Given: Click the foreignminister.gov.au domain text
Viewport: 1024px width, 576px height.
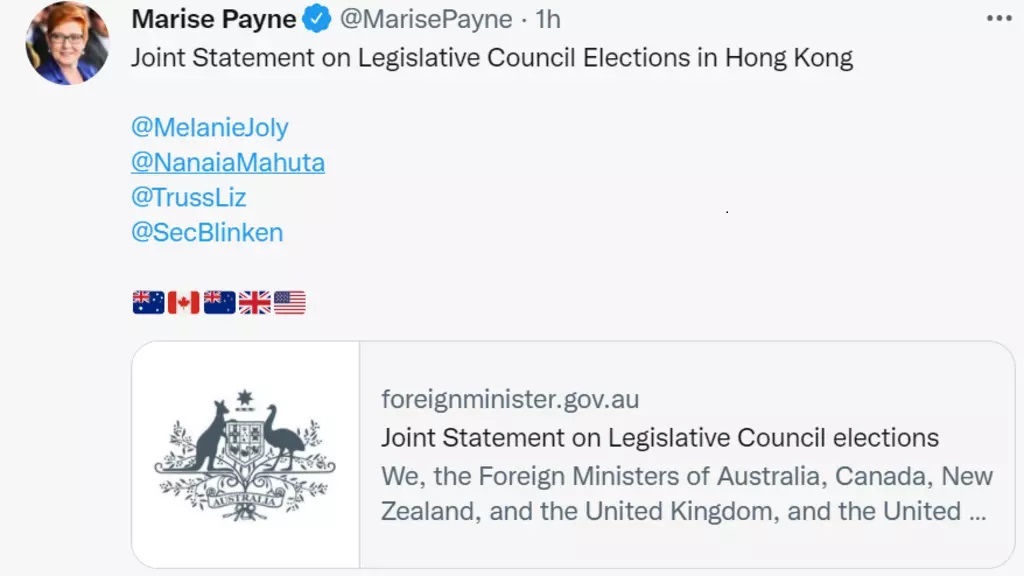Looking at the screenshot, I should (x=510, y=400).
